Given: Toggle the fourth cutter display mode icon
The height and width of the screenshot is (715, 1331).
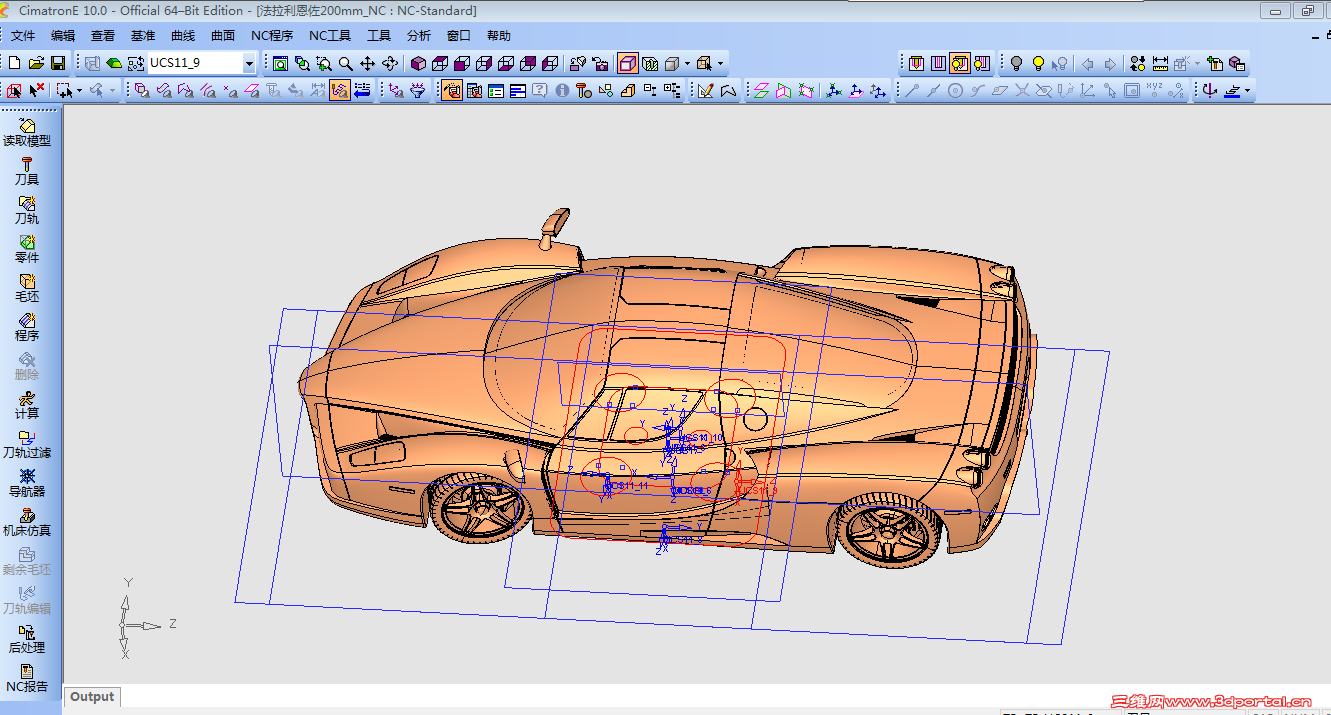Looking at the screenshot, I should point(982,63).
